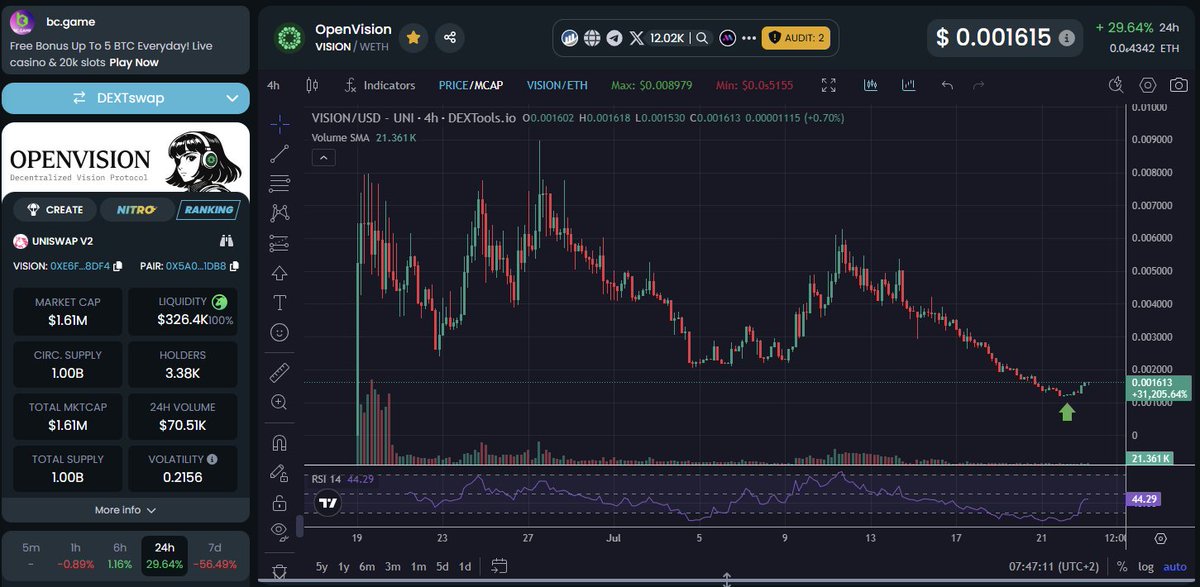Select the 7d price change tab
This screenshot has width=1200, height=587.
click(215, 556)
